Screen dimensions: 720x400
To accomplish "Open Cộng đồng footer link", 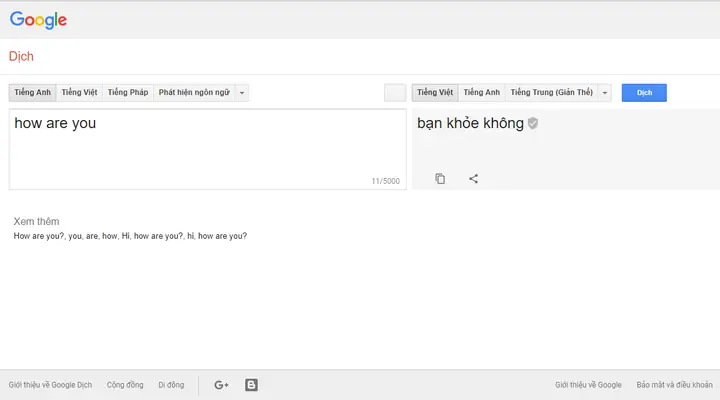I will click(125, 385).
